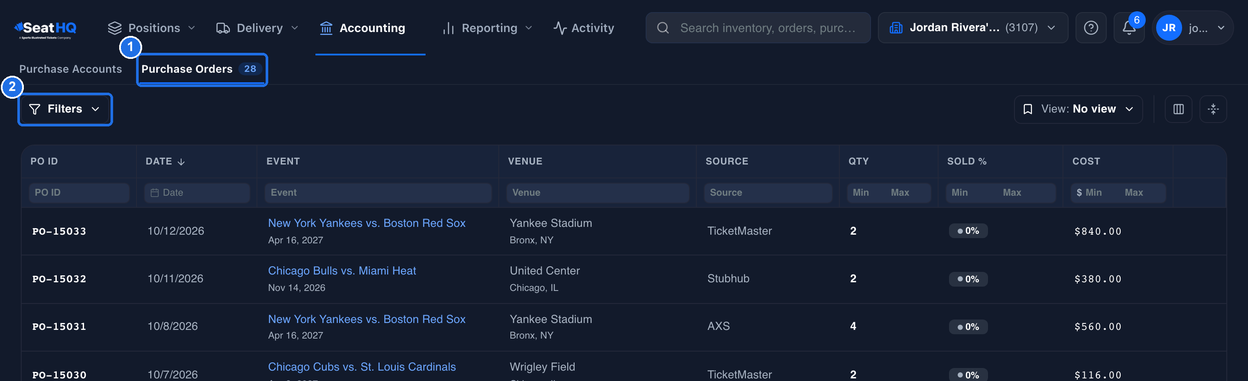
Task: Click the 0% sold badge in PO-15032 row
Action: point(968,279)
